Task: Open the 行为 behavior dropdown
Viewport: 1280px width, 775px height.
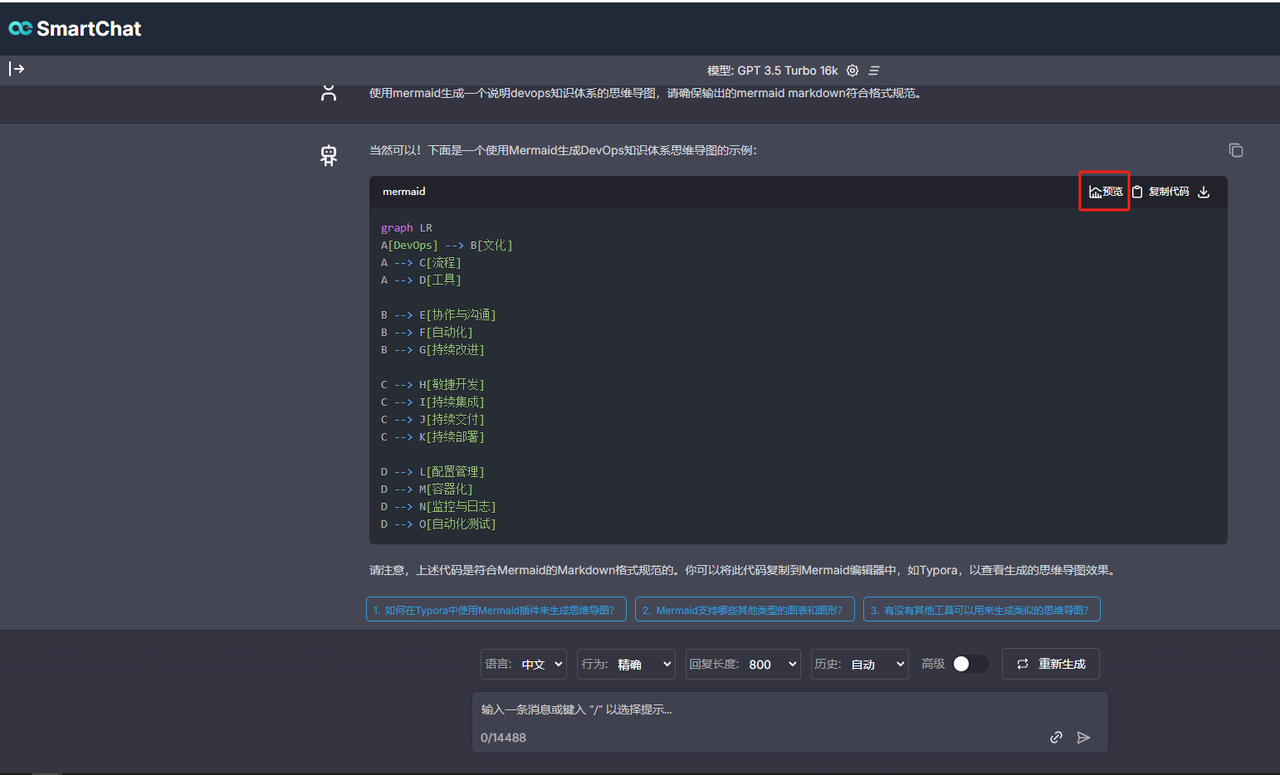Action: (626, 664)
